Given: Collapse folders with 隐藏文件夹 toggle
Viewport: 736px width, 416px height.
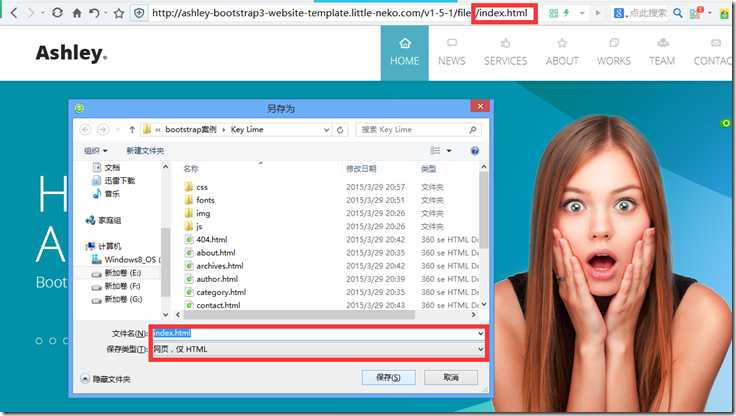Looking at the screenshot, I should (106, 379).
